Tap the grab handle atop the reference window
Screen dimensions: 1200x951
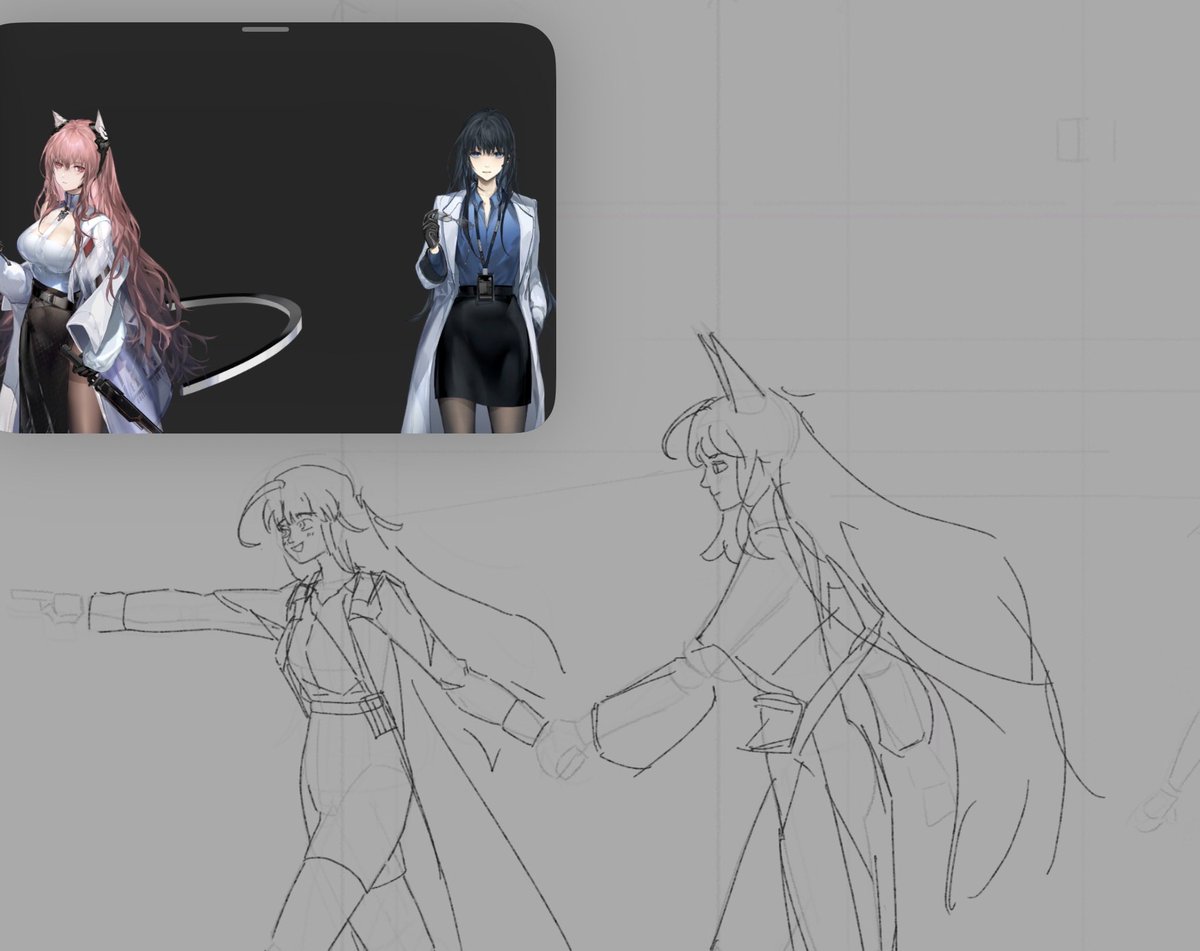tap(265, 29)
